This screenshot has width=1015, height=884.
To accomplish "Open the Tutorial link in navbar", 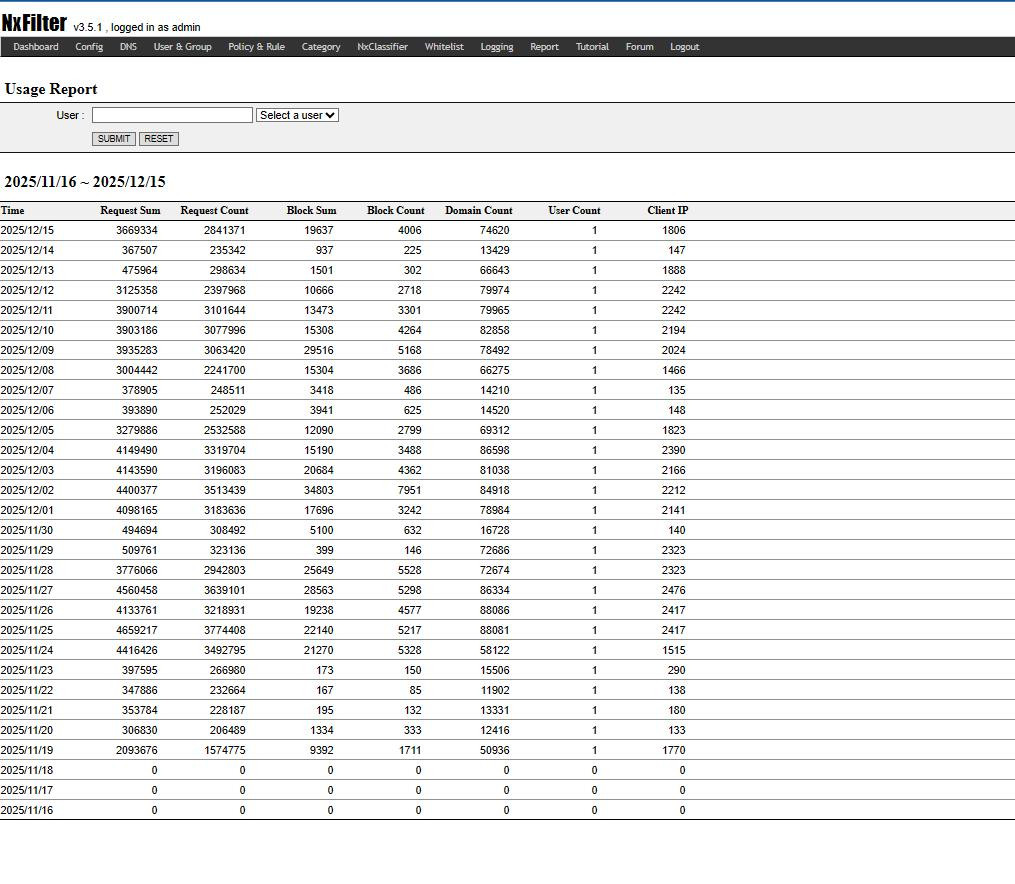I will 592,47.
